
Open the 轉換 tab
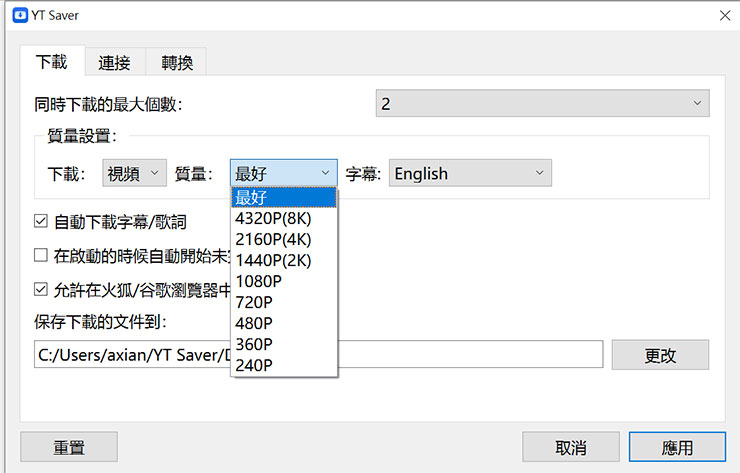[176, 62]
